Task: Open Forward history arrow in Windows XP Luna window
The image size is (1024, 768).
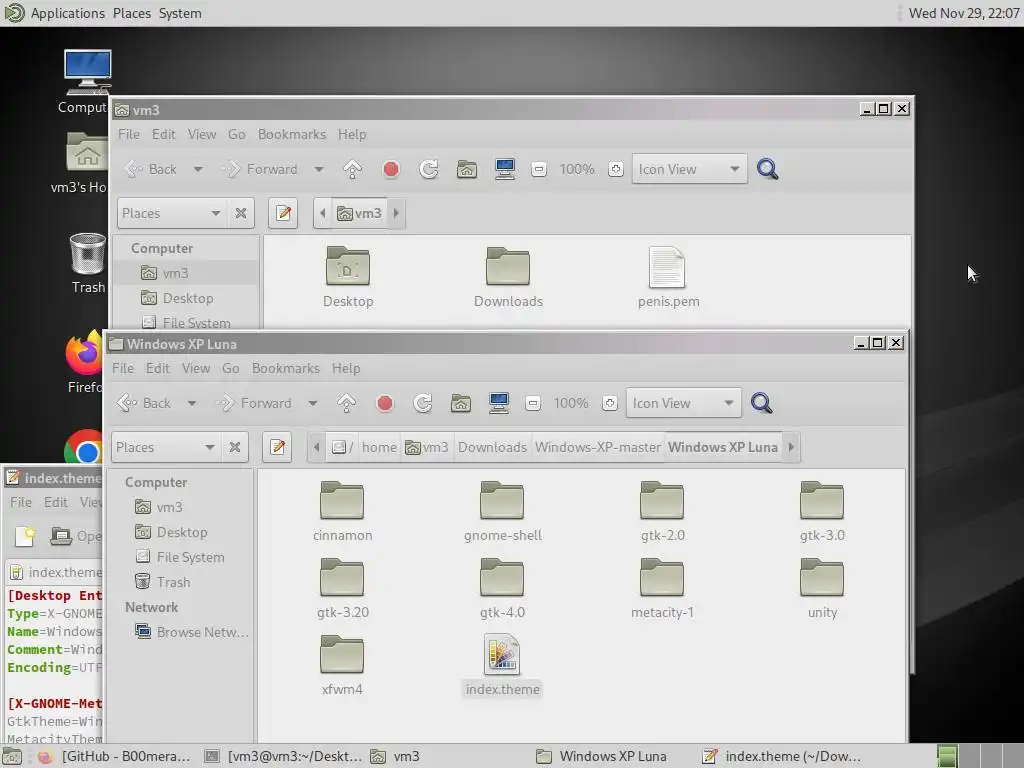Action: pyautogui.click(x=313, y=403)
